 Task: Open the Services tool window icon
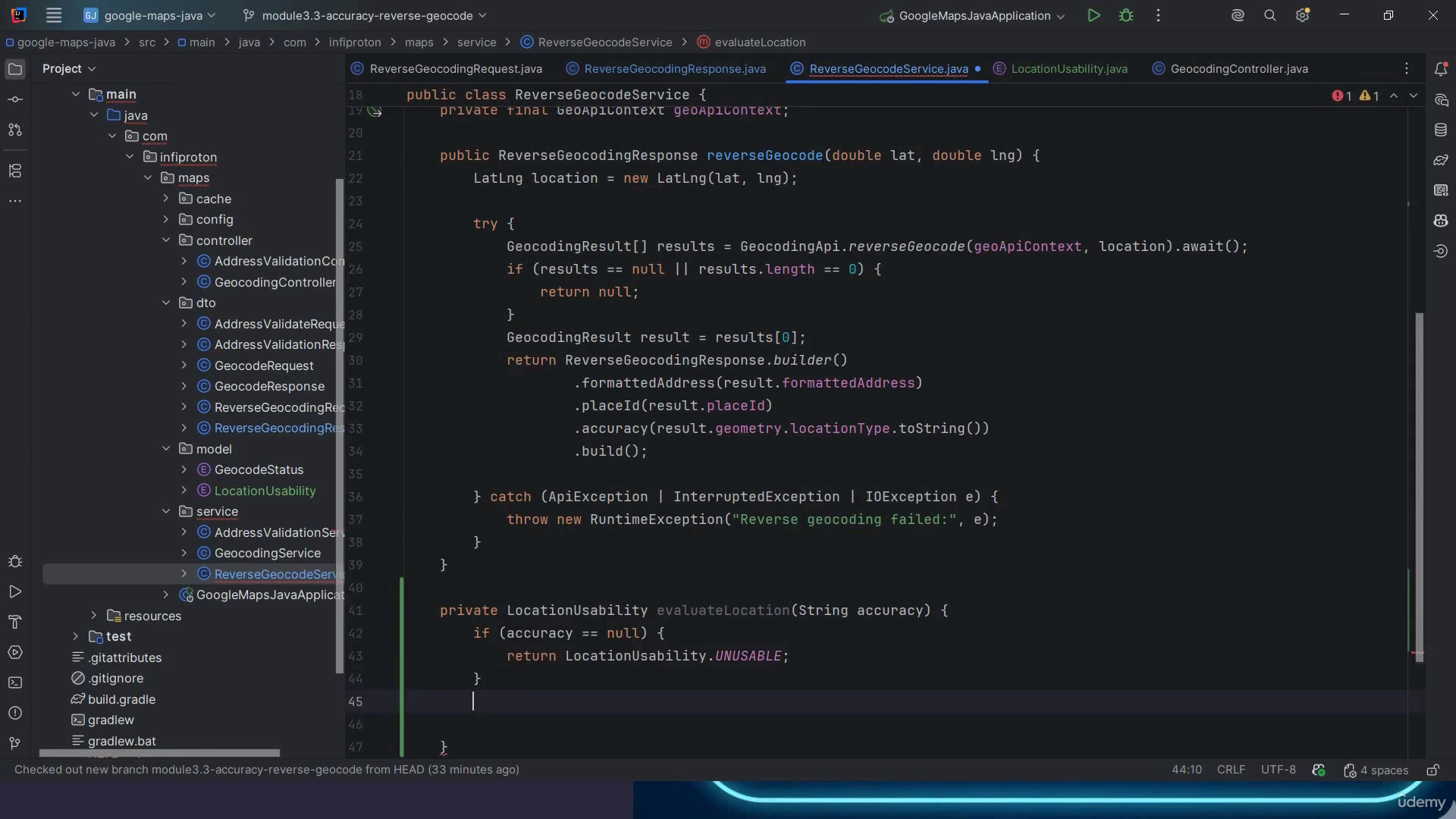tap(15, 652)
